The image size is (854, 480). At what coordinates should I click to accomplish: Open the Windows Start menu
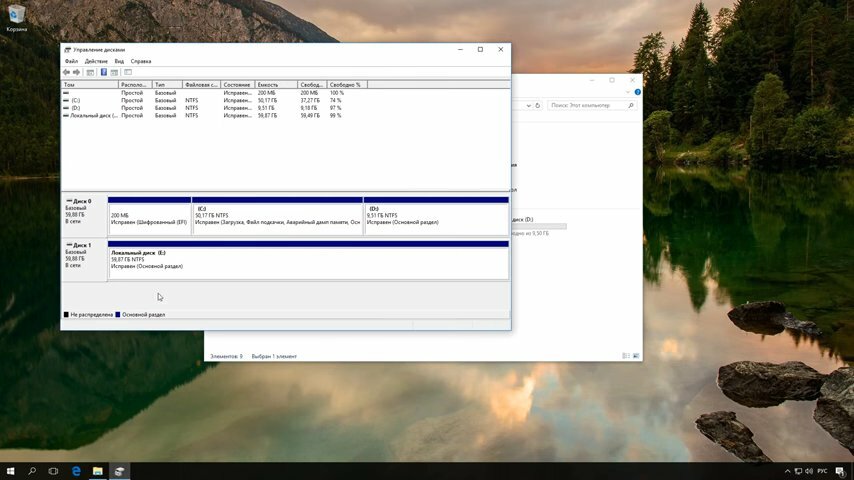[10, 471]
